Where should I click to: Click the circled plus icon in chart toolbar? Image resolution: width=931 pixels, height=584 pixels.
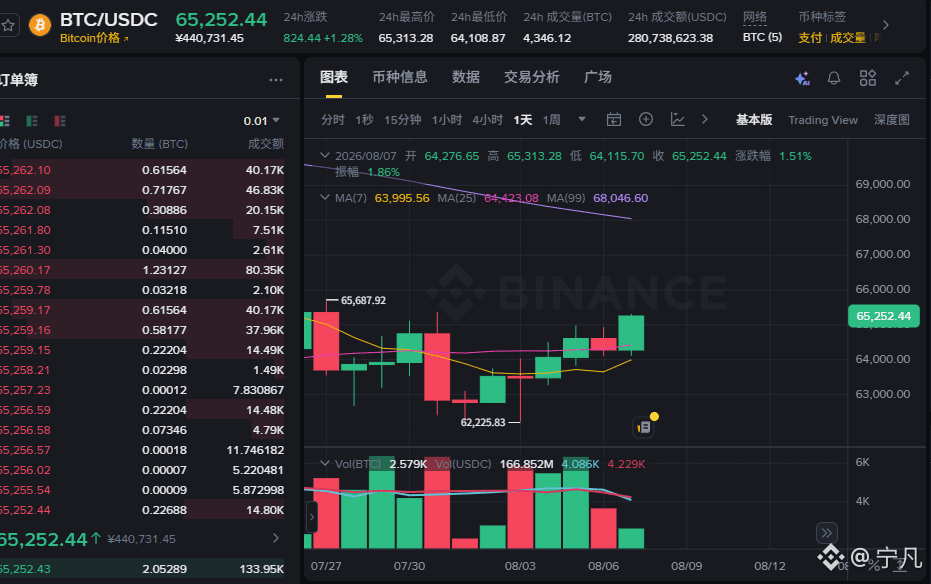pos(646,120)
